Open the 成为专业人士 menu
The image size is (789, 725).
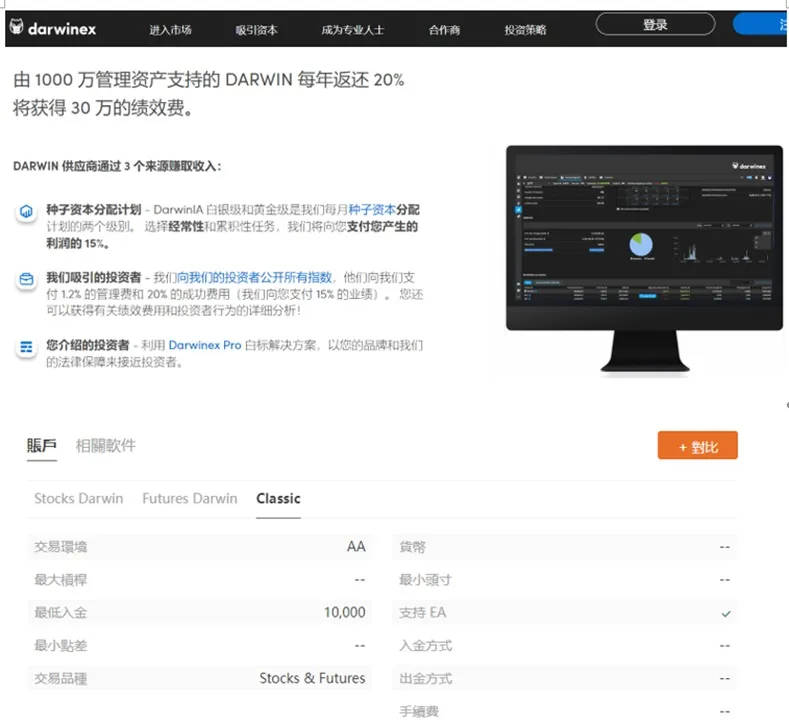(x=353, y=30)
